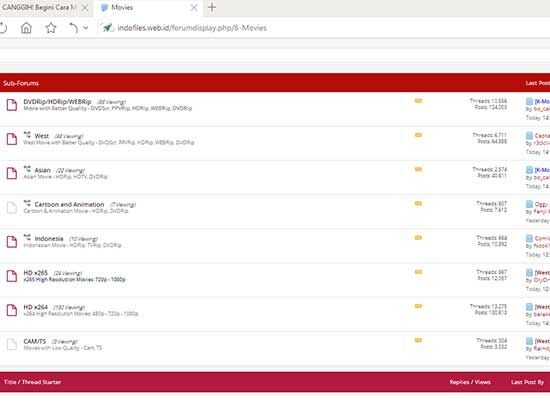
Task: Sort threads by Replies / Views
Action: coord(470,382)
